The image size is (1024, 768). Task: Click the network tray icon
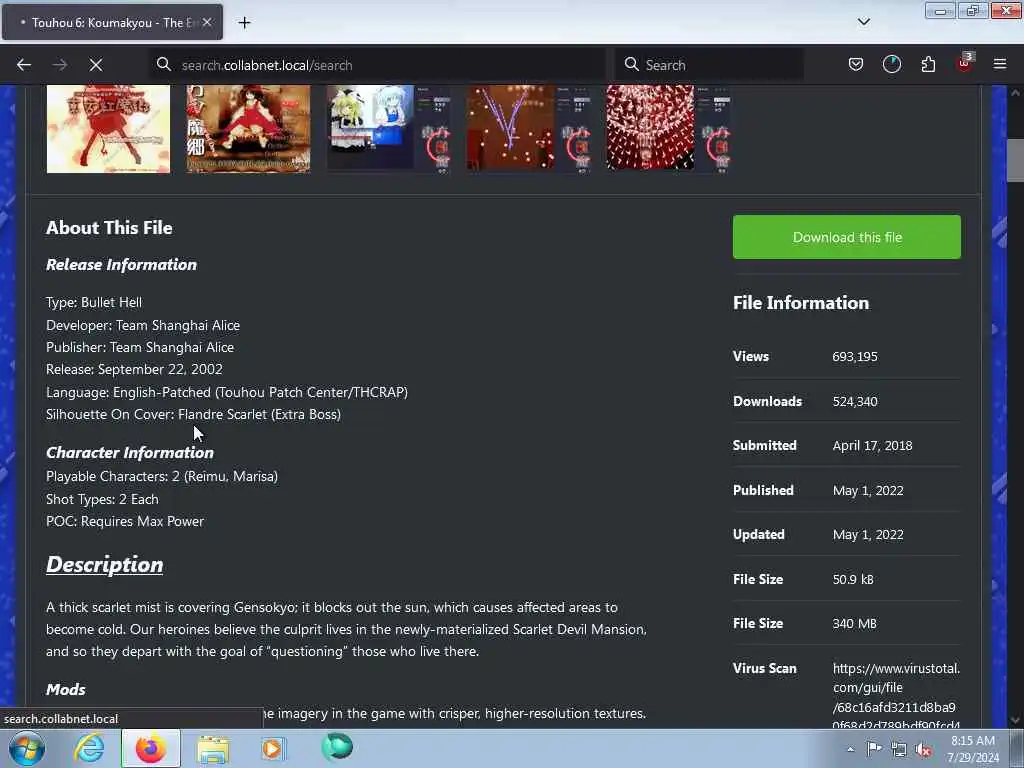[x=899, y=750]
